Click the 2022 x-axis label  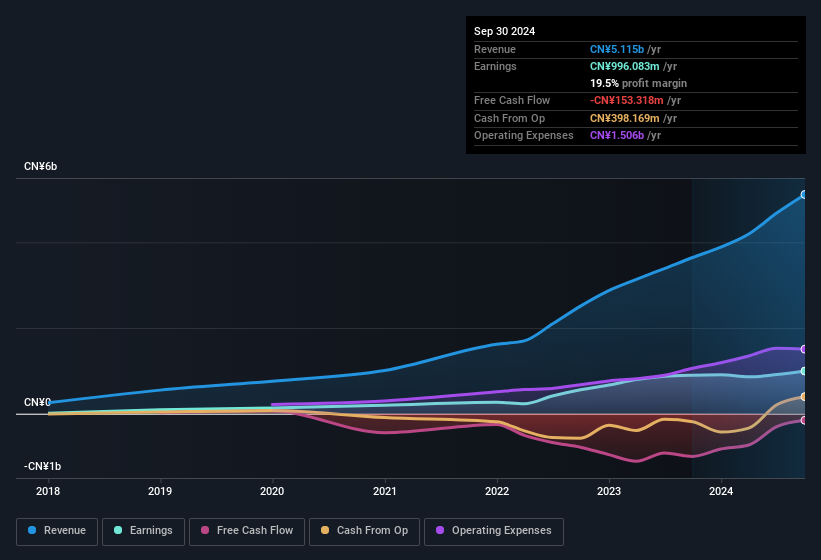(x=497, y=491)
